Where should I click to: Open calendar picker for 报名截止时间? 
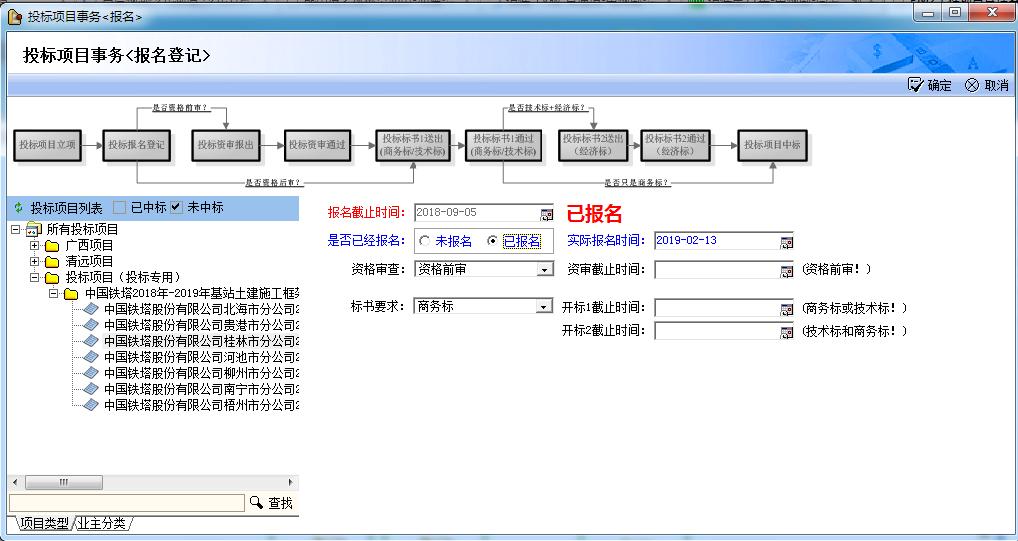546,214
